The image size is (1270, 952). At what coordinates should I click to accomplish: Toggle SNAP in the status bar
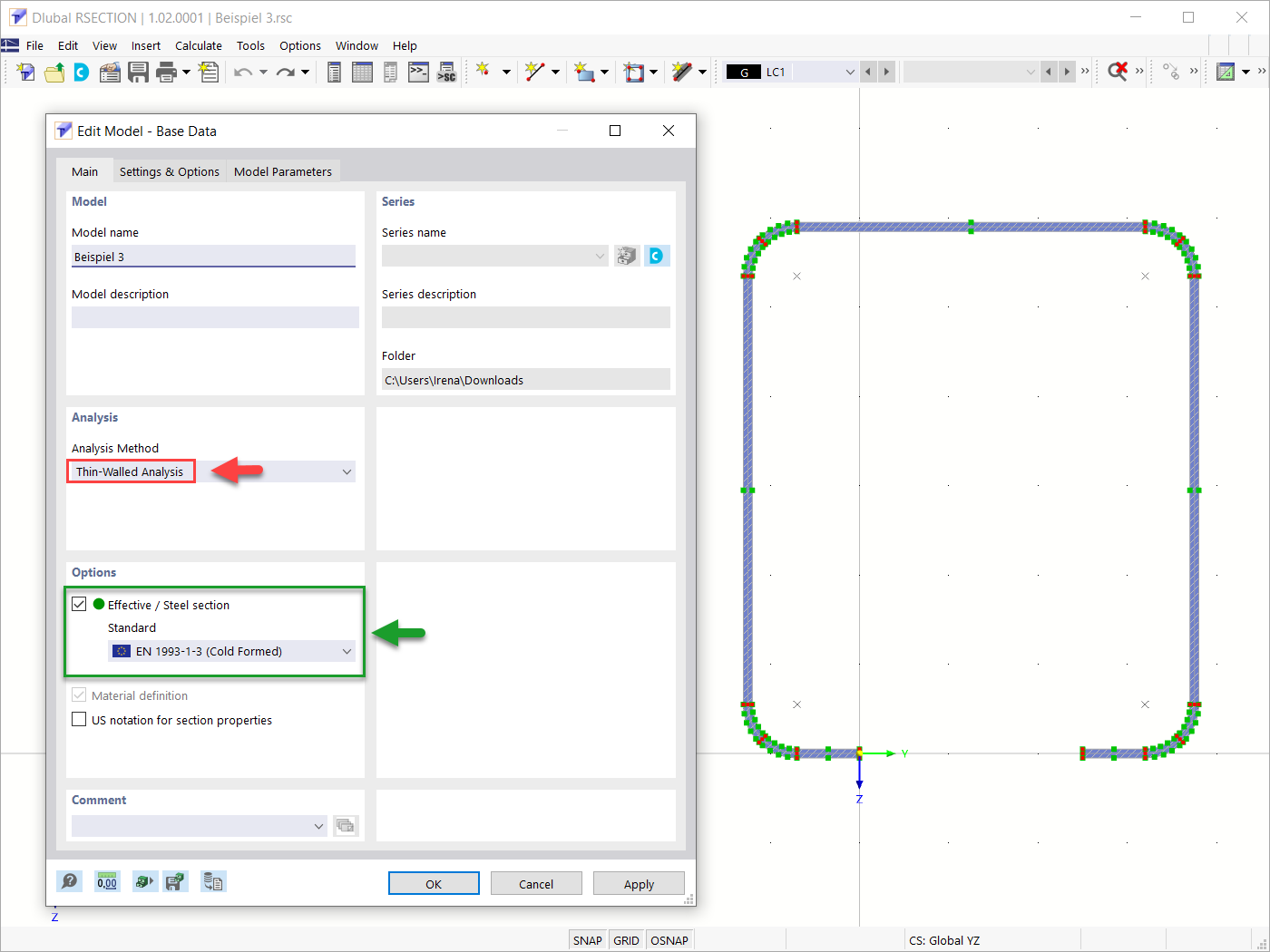coord(587,939)
